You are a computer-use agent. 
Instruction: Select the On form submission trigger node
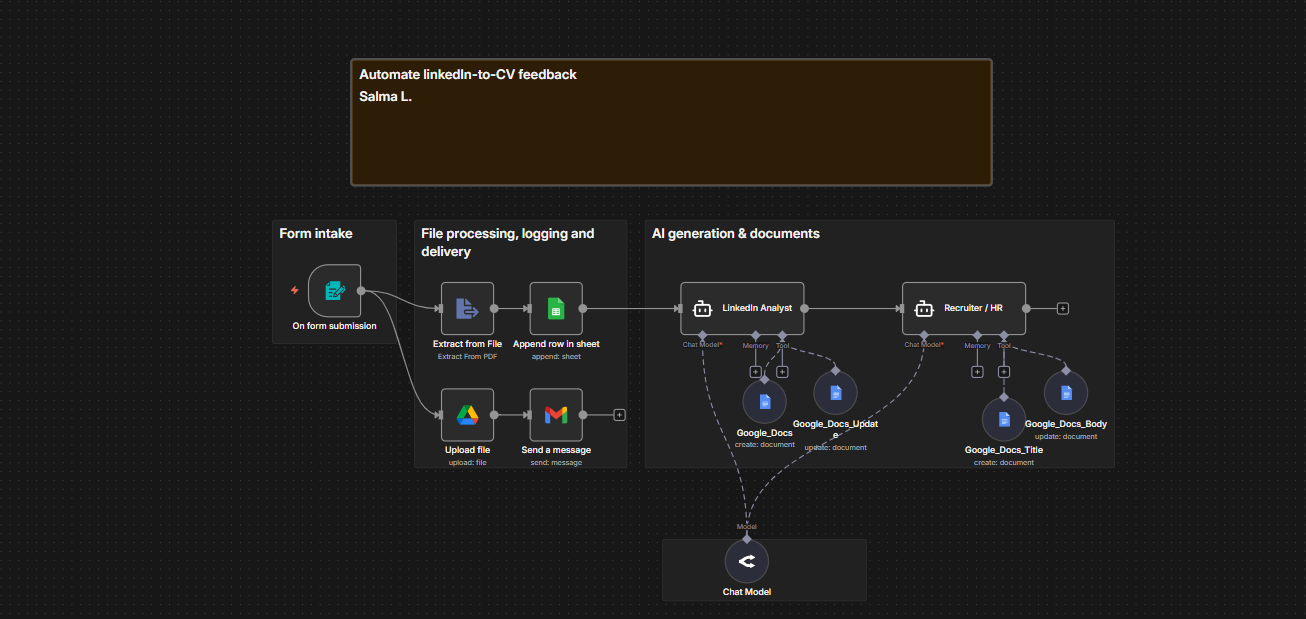click(x=334, y=291)
